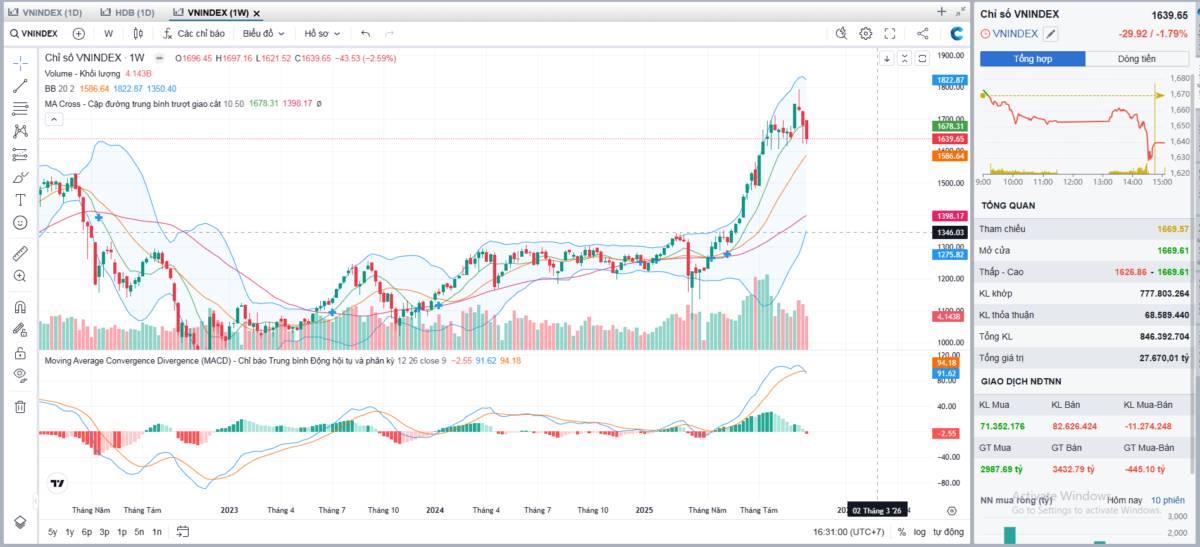
Task: Open the go to date calendar
Action: (183, 532)
